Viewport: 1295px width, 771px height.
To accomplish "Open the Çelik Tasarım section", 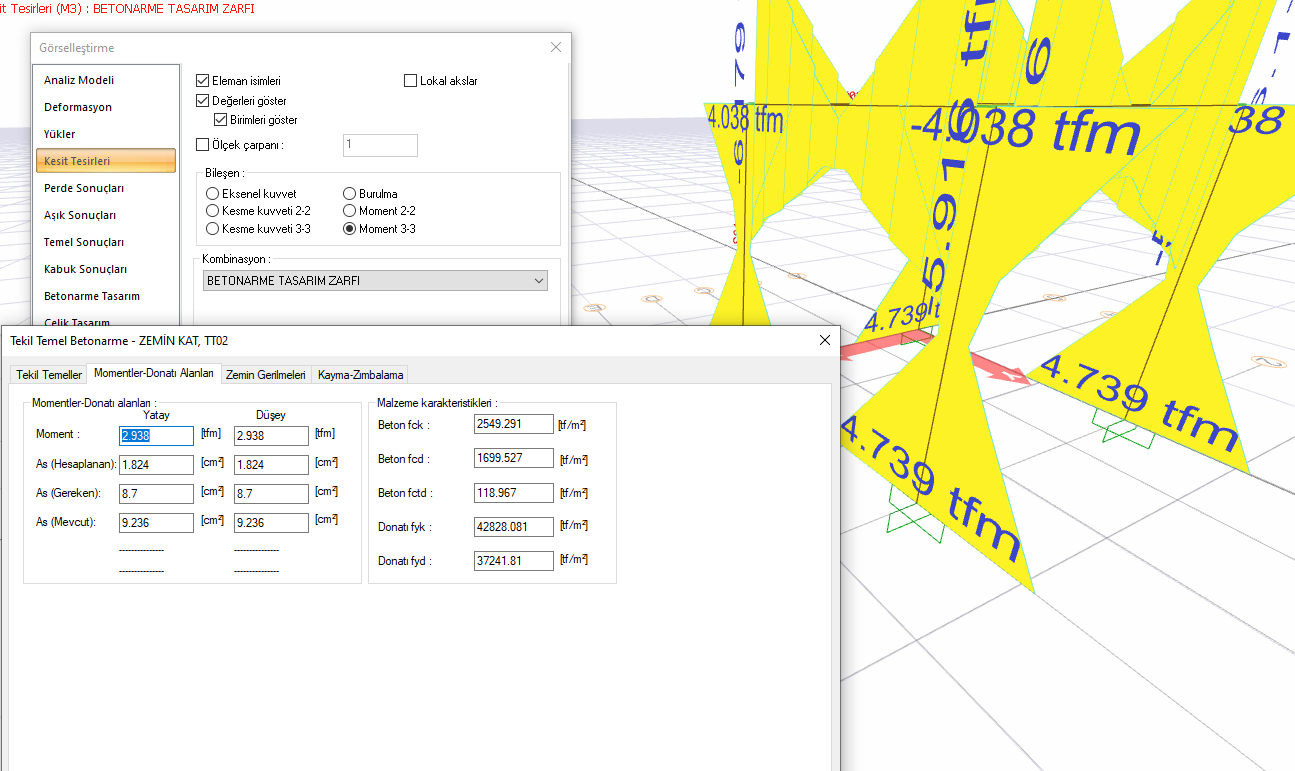I will 106,321.
